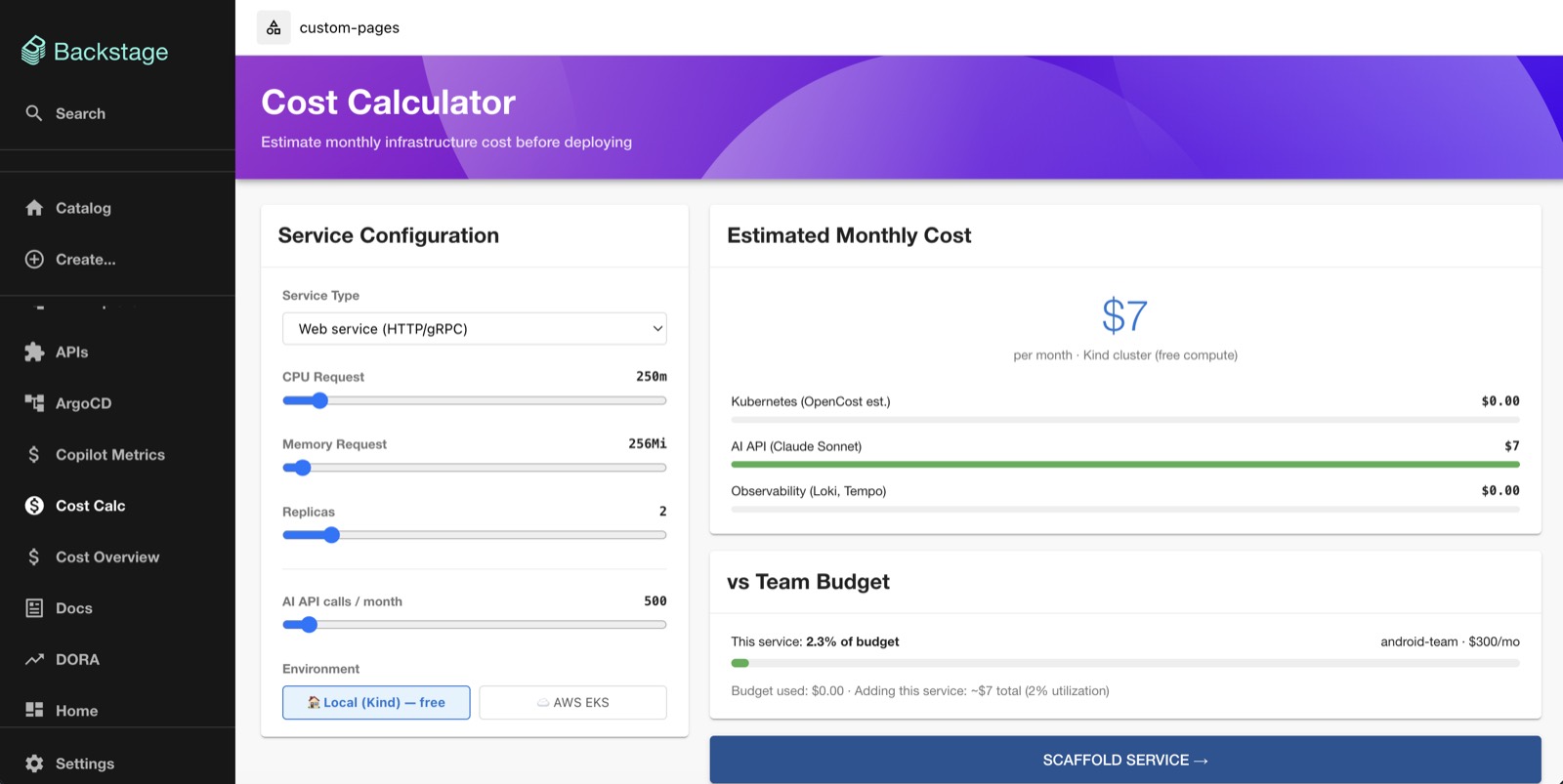This screenshot has height=784, width=1563.
Task: Click the APIs puzzle-piece icon
Action: 34,351
